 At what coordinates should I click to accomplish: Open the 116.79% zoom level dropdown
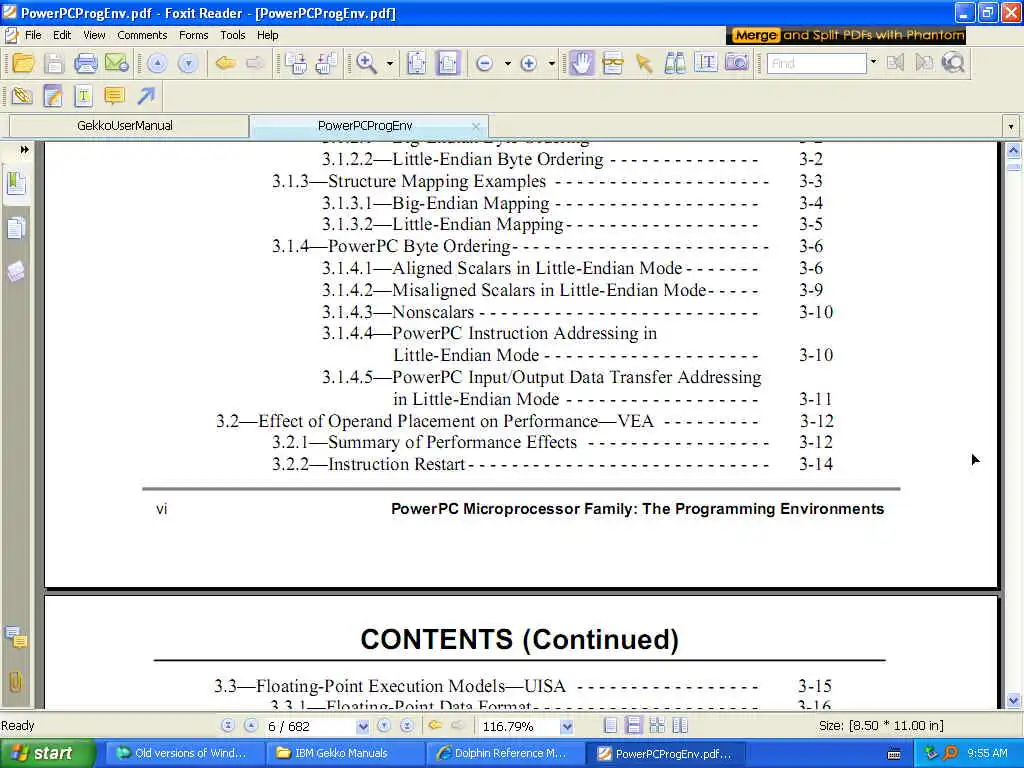566,726
